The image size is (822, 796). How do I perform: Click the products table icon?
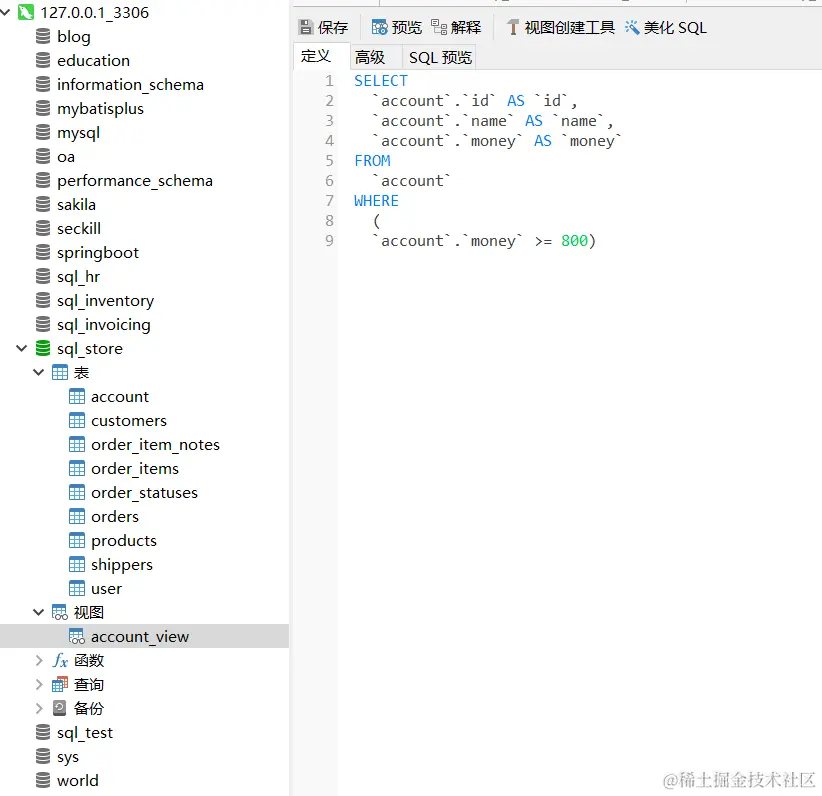(77, 540)
